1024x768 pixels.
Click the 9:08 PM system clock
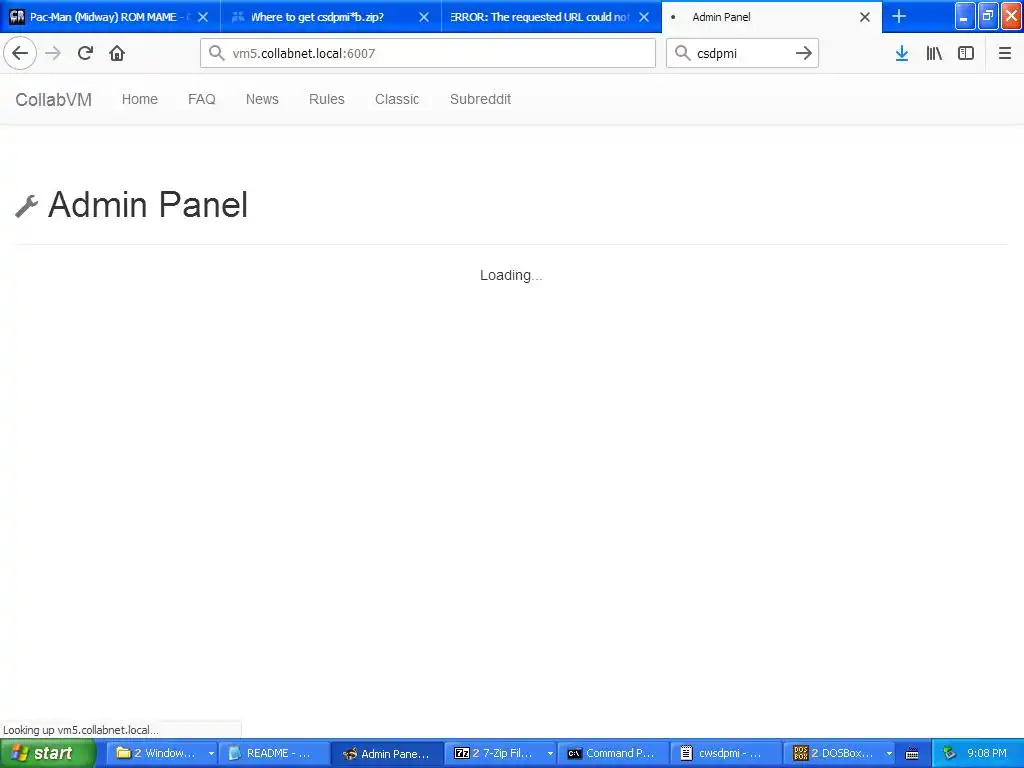[x=987, y=754]
